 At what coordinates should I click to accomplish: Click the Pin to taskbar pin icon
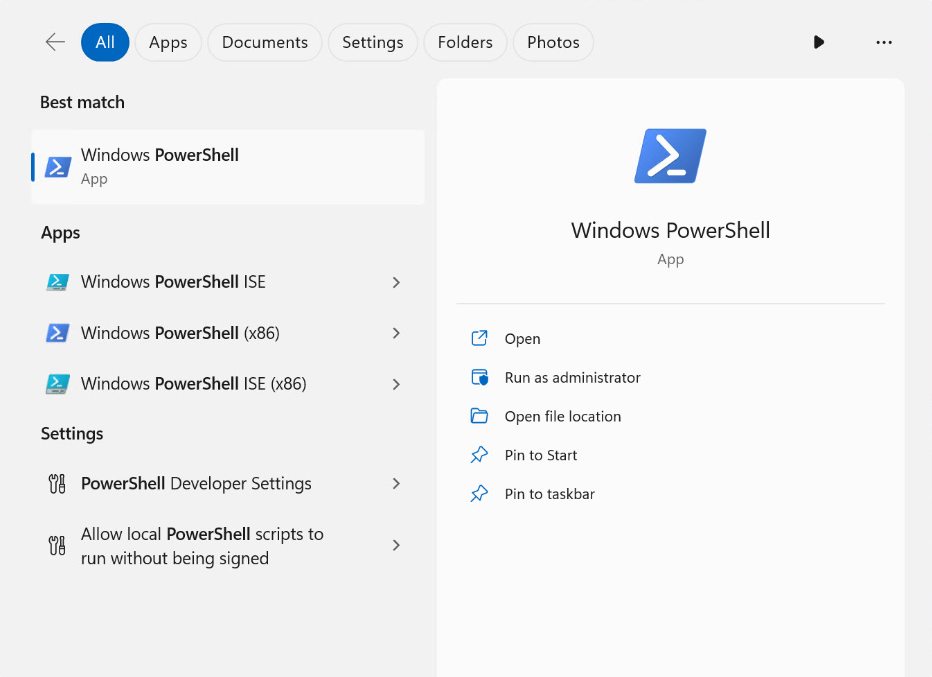479,493
